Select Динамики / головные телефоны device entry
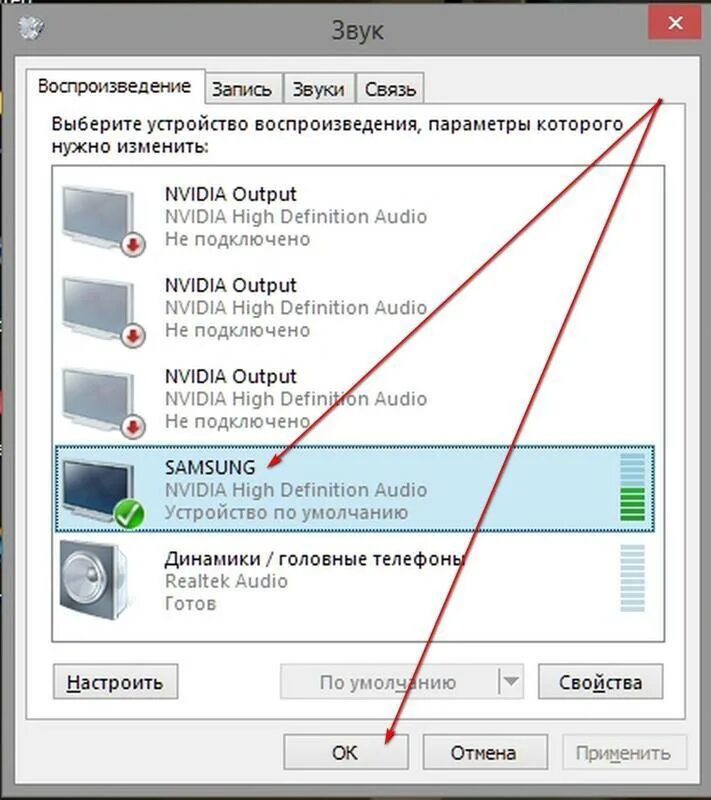The image size is (711, 800). pos(354,580)
